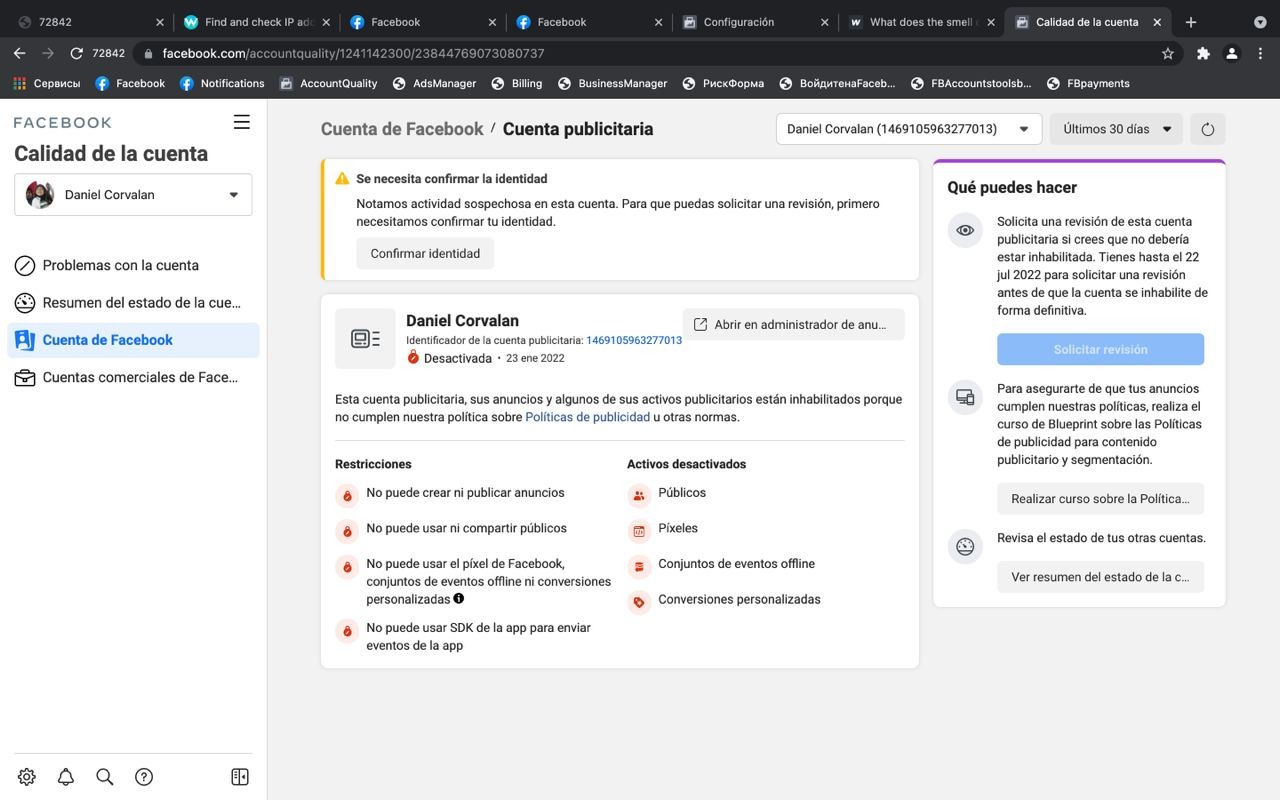Click the 'Píxeles' deactivated asset item

coord(678,528)
